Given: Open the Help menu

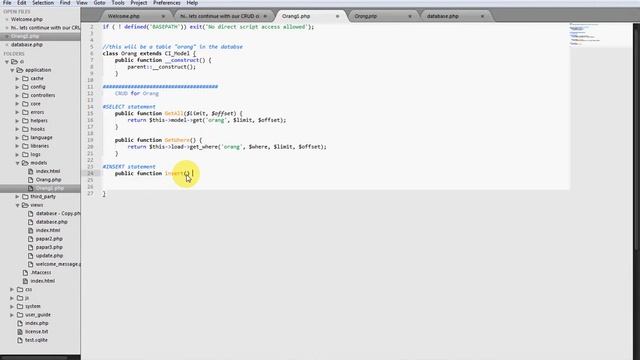Looking at the screenshot, I should point(192,3).
